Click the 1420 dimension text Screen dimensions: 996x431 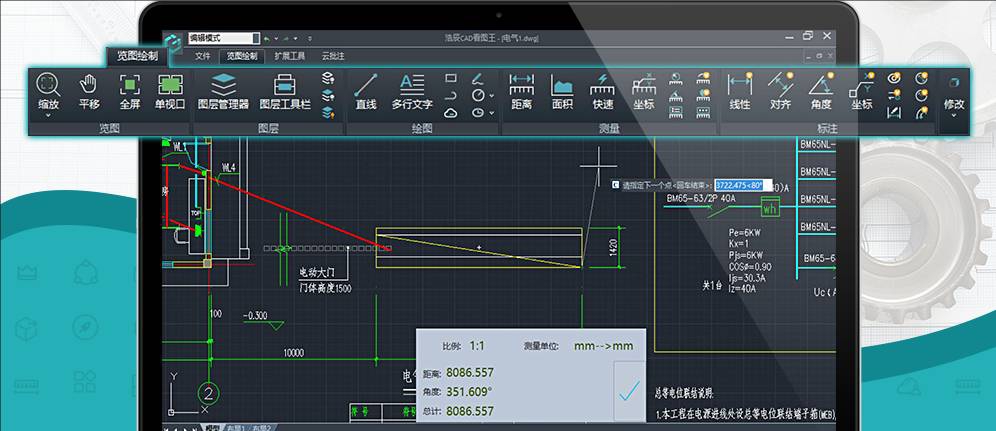pos(614,247)
